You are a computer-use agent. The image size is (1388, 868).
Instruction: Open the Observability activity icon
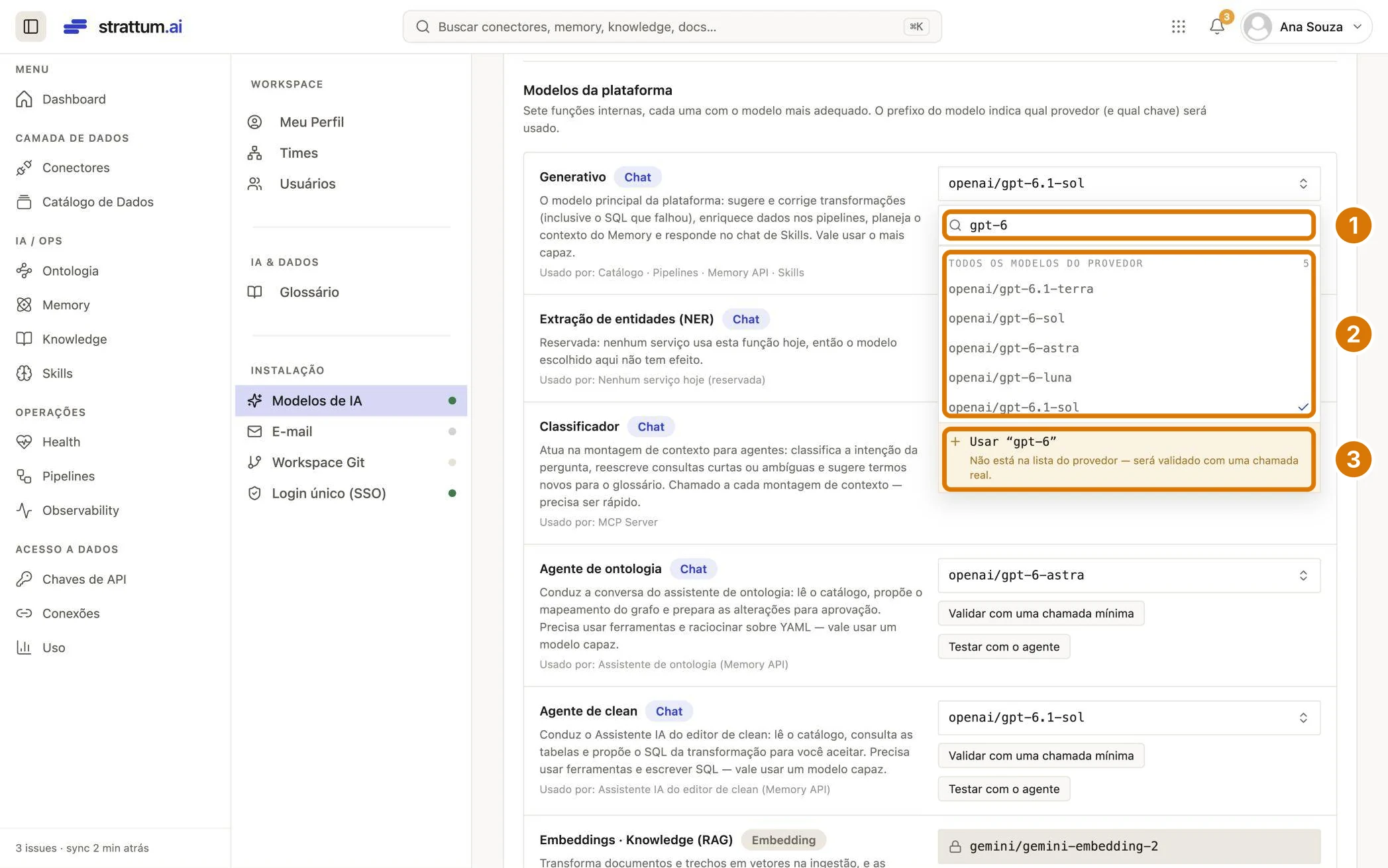(24, 510)
